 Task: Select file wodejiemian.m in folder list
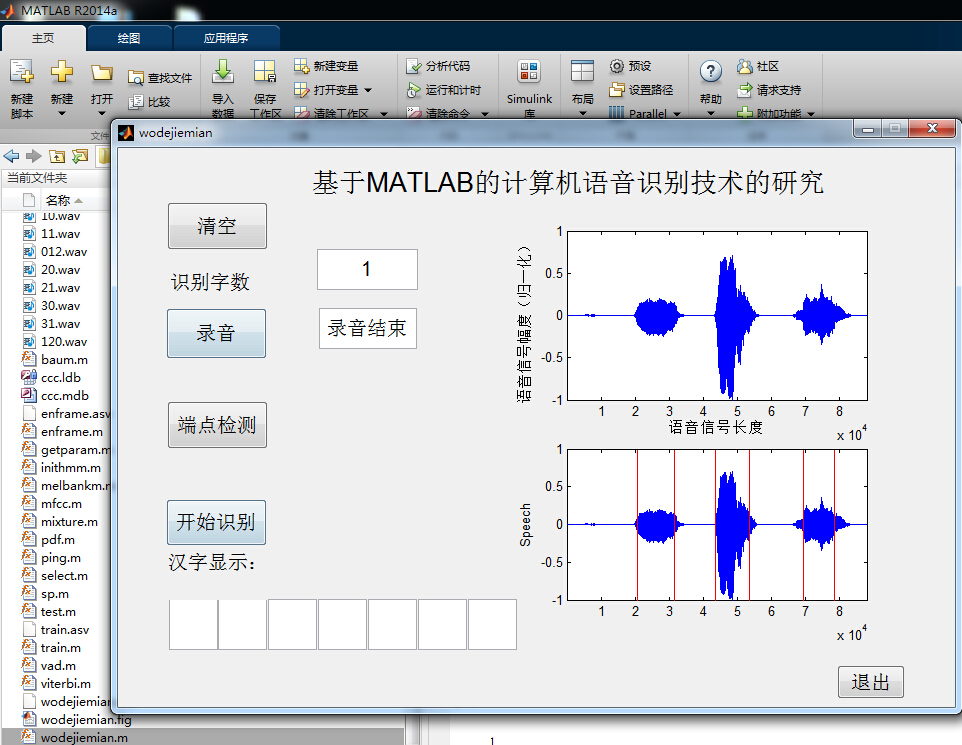point(84,738)
